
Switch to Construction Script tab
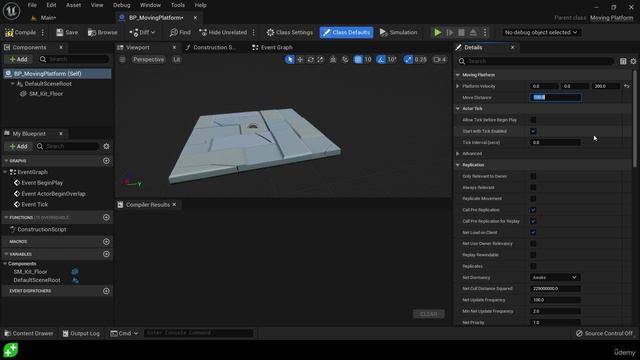click(x=210, y=47)
